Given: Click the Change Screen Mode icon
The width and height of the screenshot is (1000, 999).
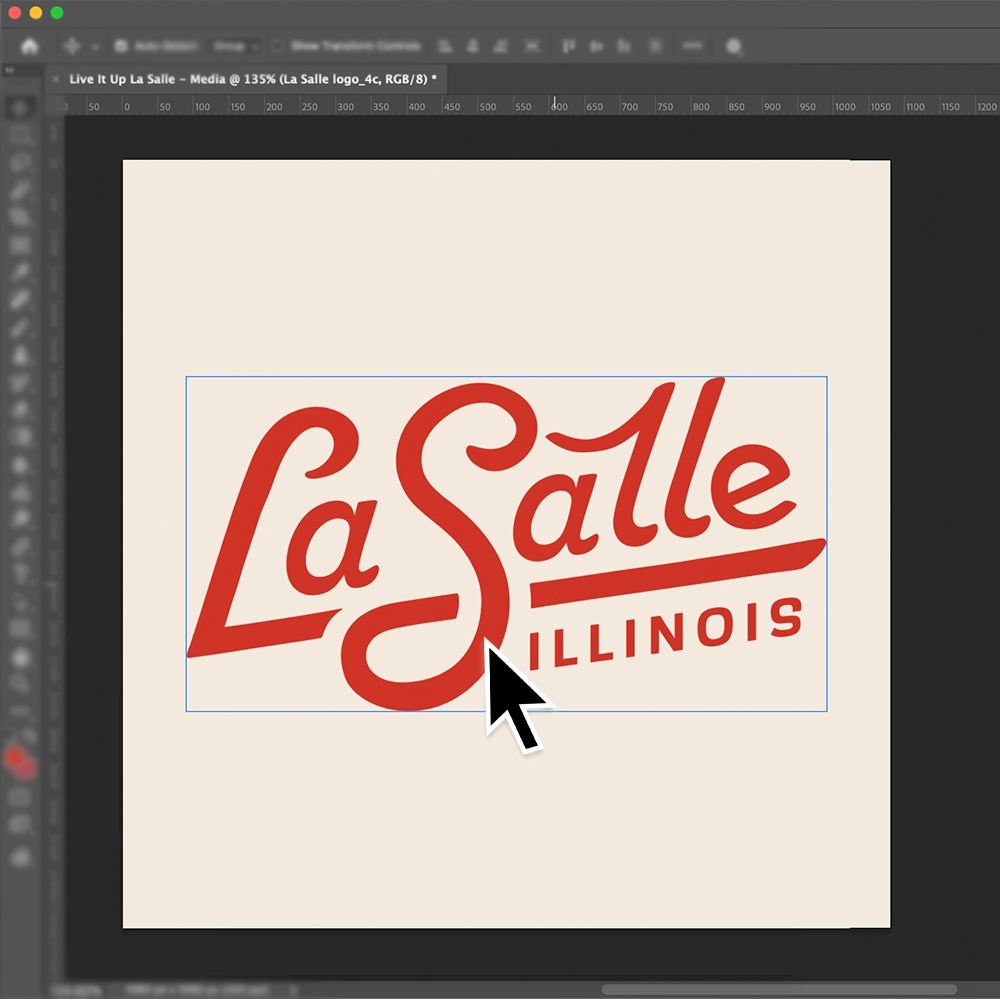Looking at the screenshot, I should [x=20, y=825].
